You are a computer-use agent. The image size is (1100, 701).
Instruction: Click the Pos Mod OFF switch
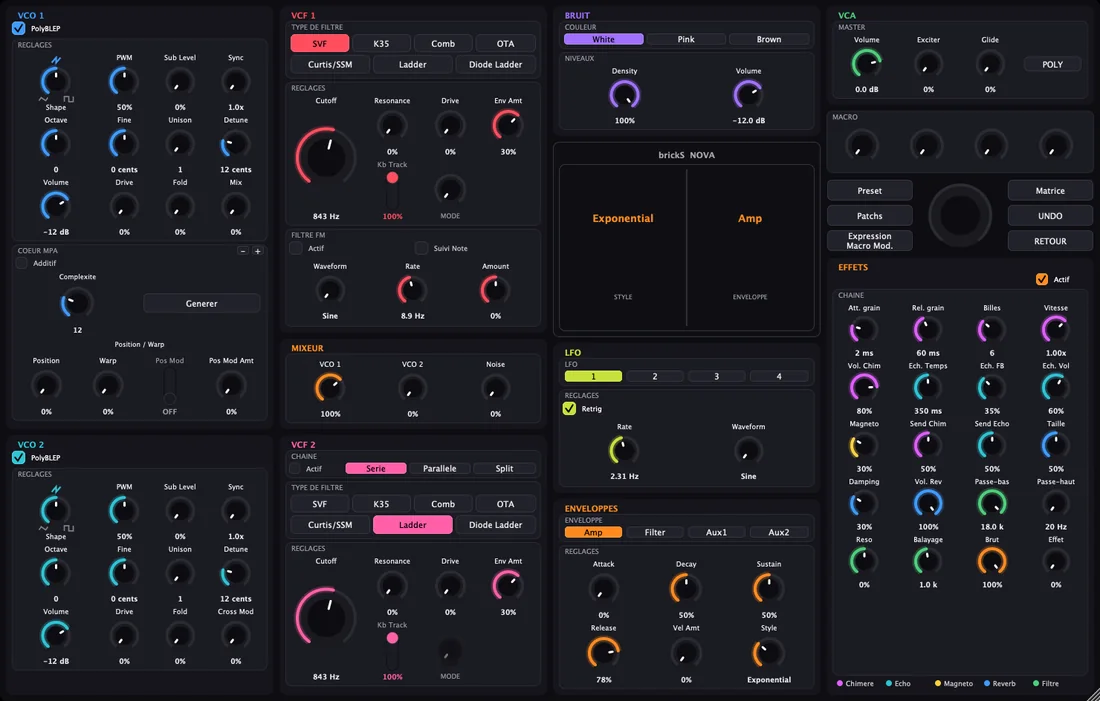click(170, 385)
